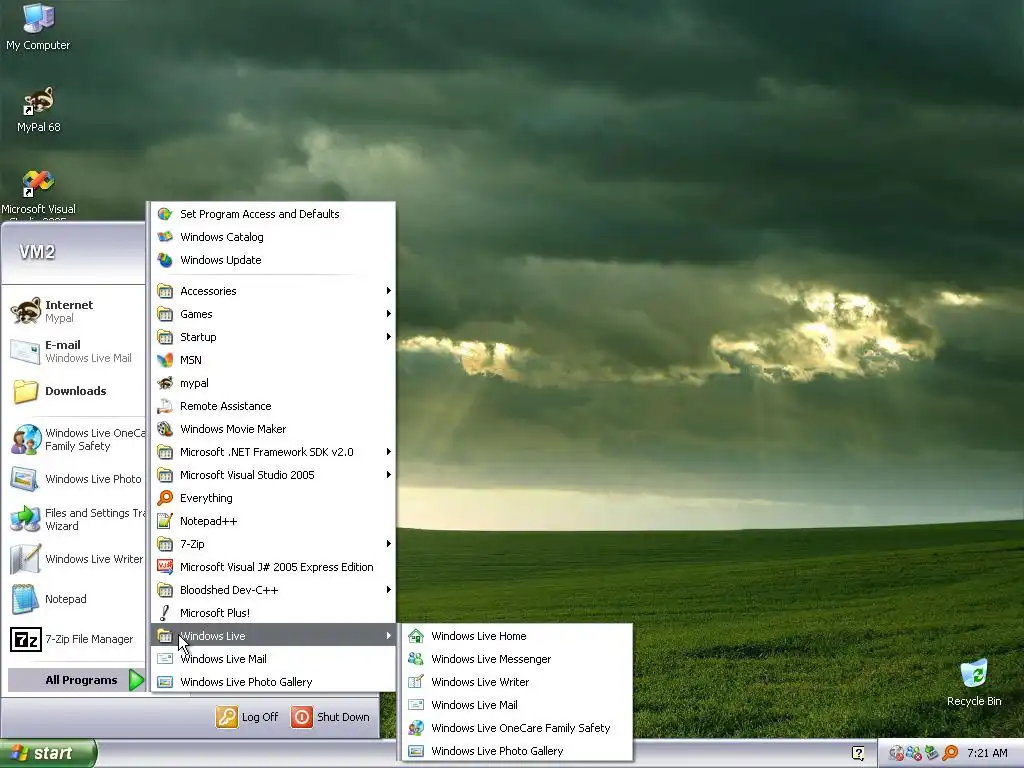
Task: Click the 7:21 AM taskbar clock
Action: 987,753
